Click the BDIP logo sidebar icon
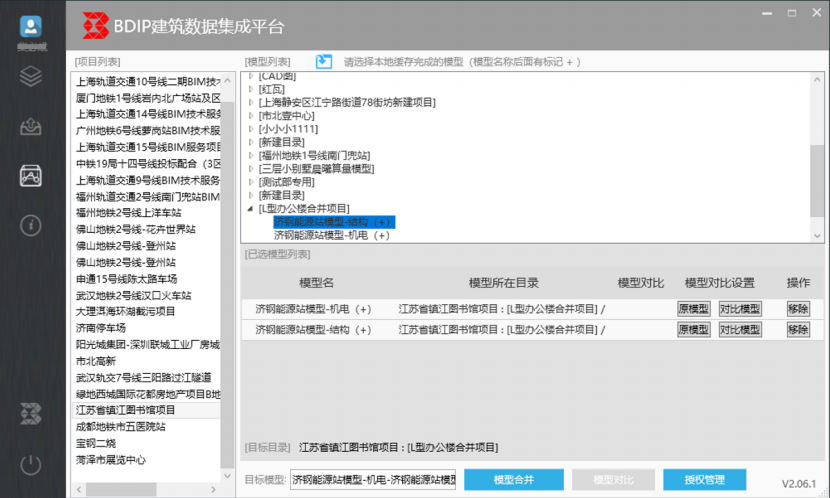The image size is (830, 498). tap(31, 414)
